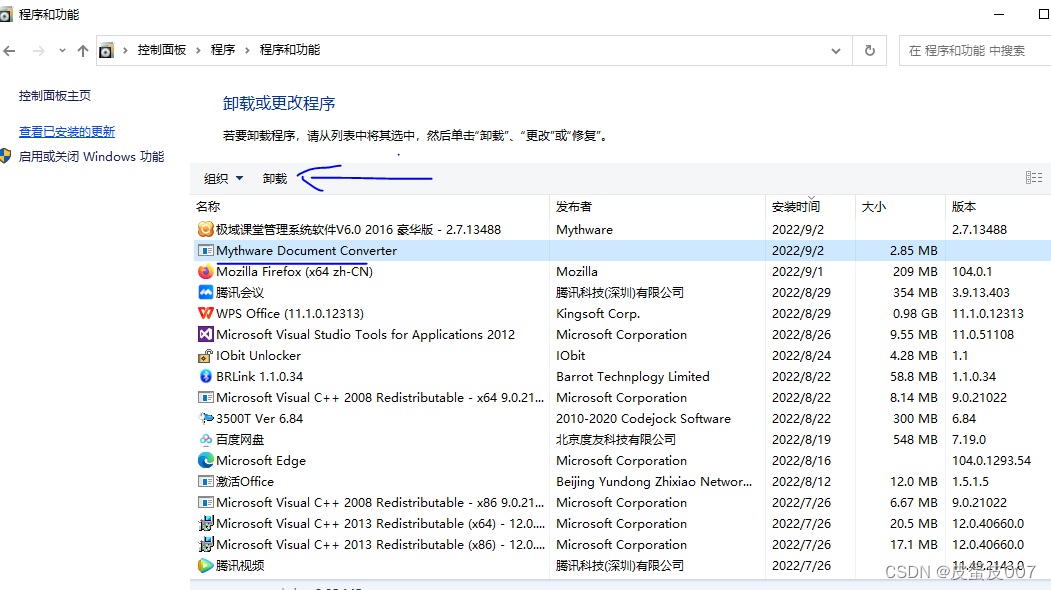Screen dimensions: 1051x590
Task: Click the back navigation arrow
Action: pyautogui.click(x=9, y=50)
